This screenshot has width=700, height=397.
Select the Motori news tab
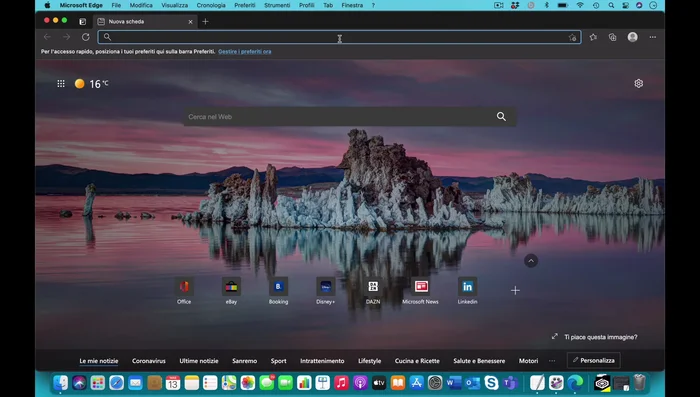[529, 361]
